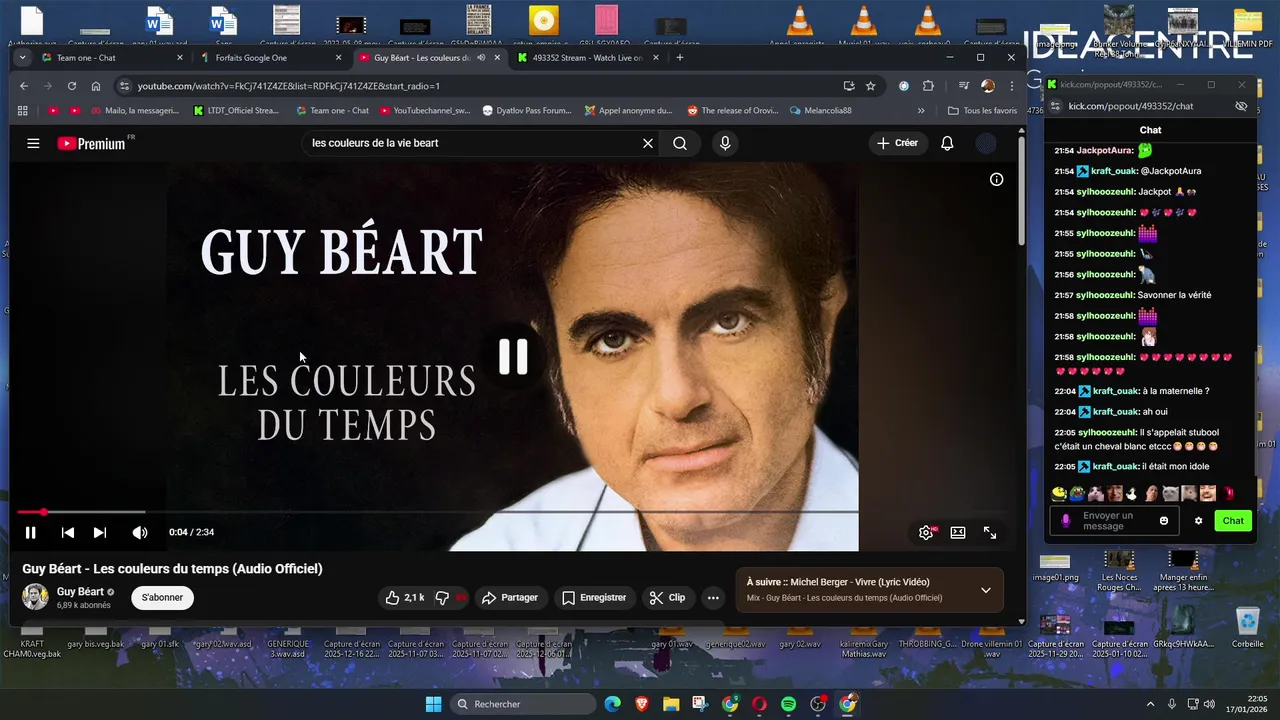Image resolution: width=1280 pixels, height=720 pixels.
Task: Go back in the browser
Action: point(24,86)
